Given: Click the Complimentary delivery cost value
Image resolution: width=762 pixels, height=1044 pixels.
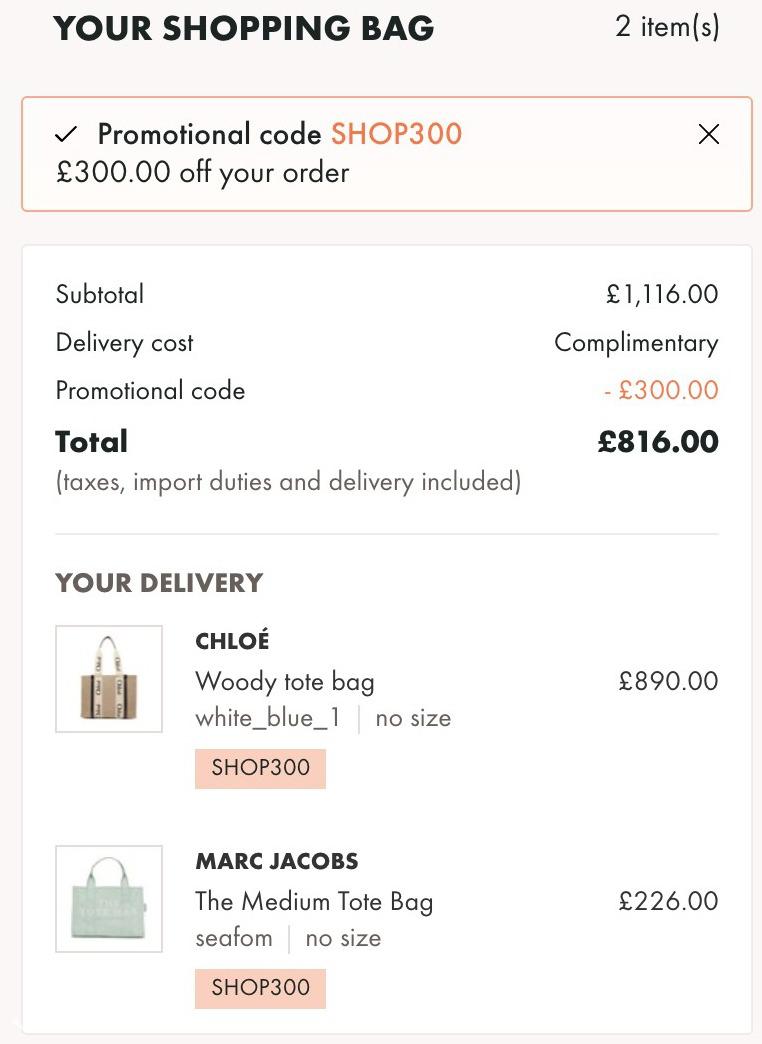Looking at the screenshot, I should coord(636,344).
